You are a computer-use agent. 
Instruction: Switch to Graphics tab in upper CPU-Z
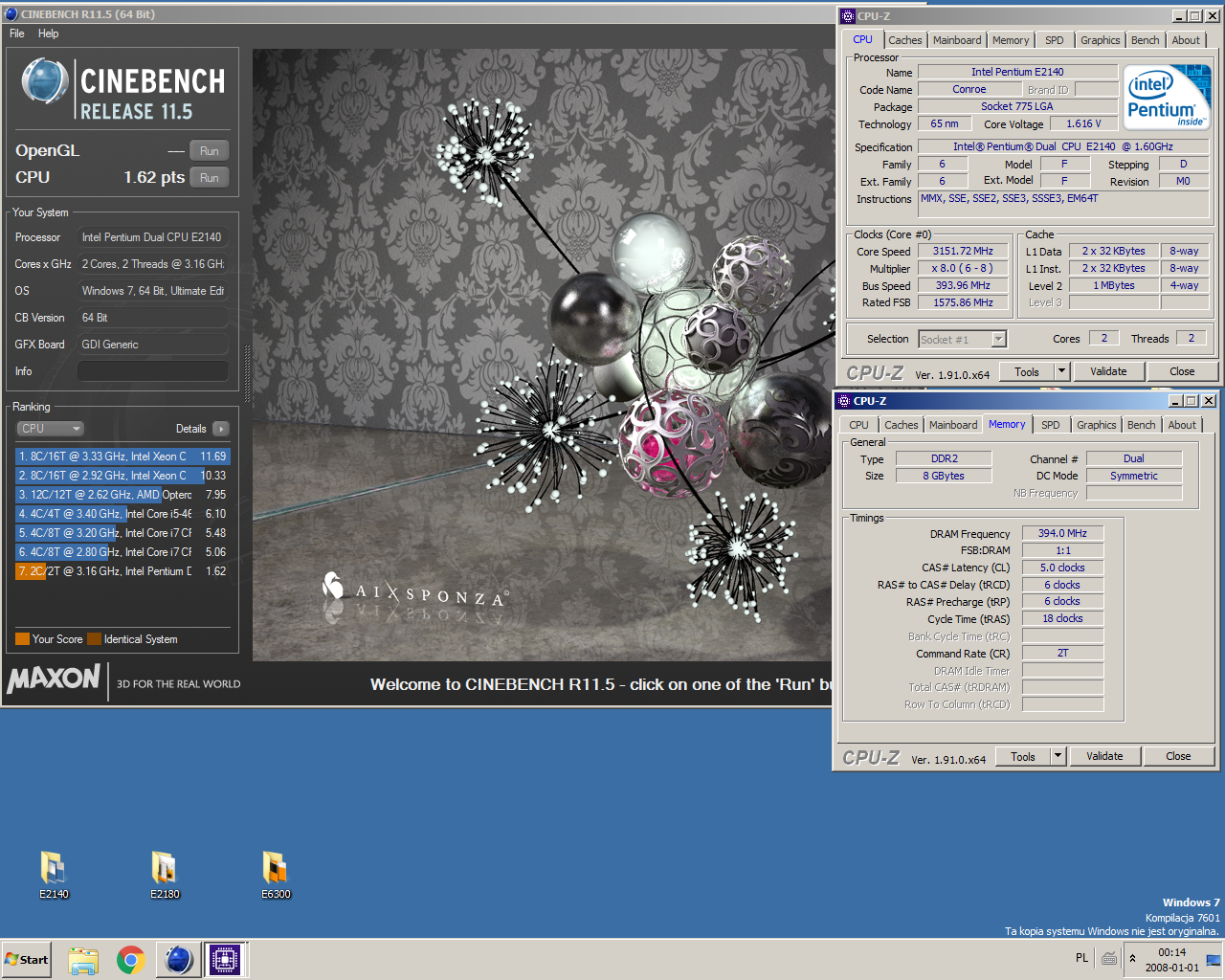[x=1100, y=40]
